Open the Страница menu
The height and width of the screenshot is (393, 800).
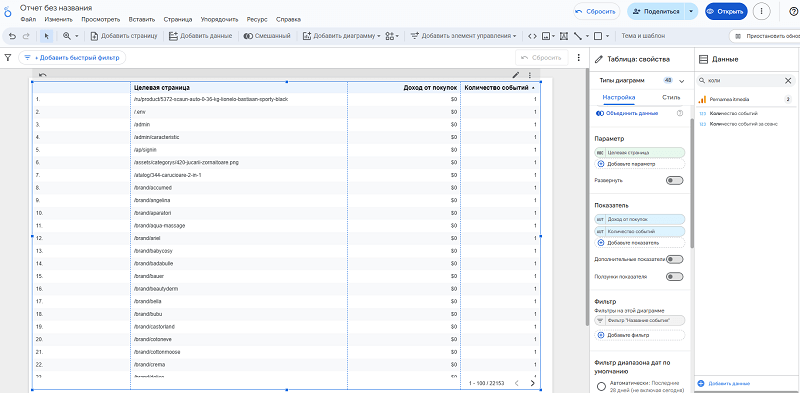[x=178, y=20]
